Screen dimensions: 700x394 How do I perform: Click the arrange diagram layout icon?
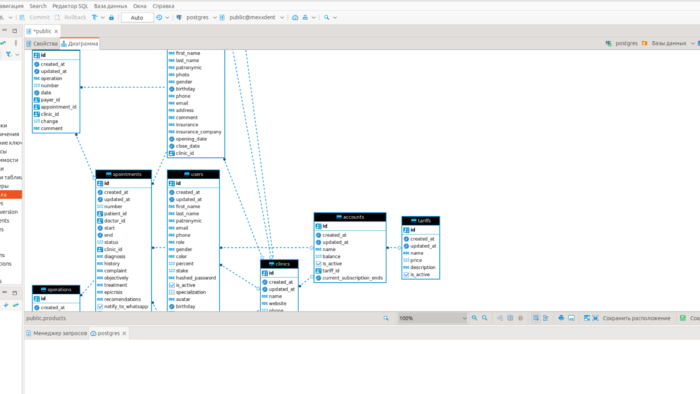coord(500,318)
